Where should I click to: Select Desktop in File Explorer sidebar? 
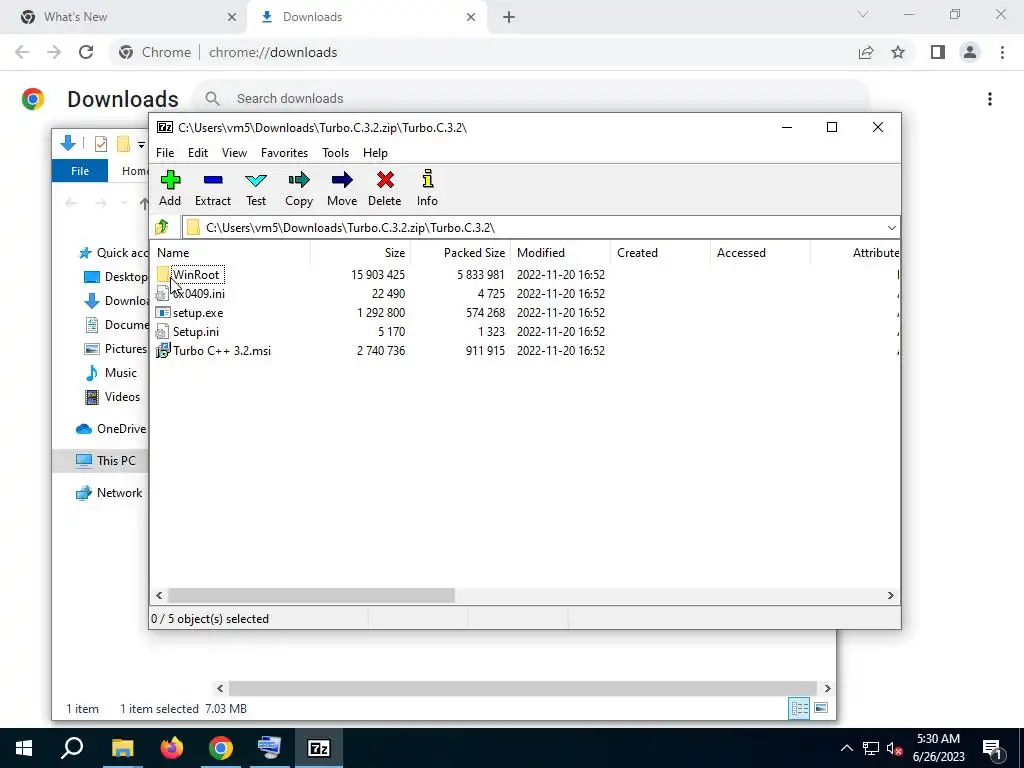click(x=116, y=277)
